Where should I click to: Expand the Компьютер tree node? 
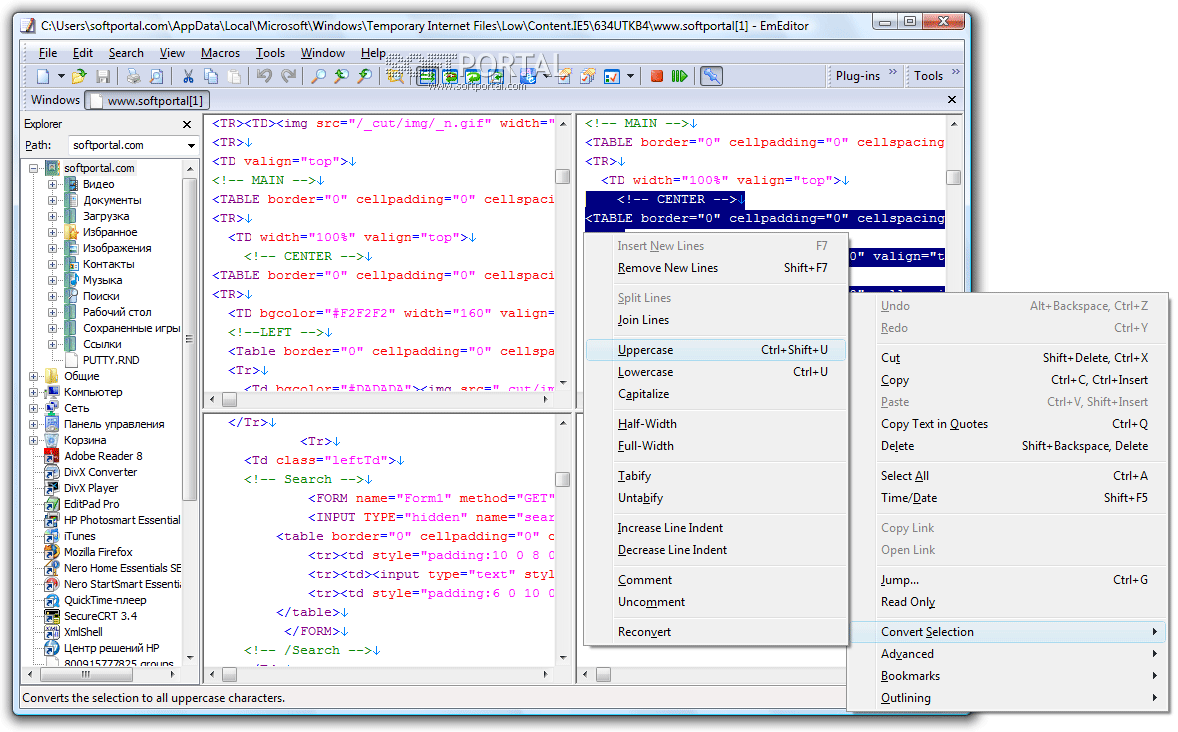coord(34,393)
